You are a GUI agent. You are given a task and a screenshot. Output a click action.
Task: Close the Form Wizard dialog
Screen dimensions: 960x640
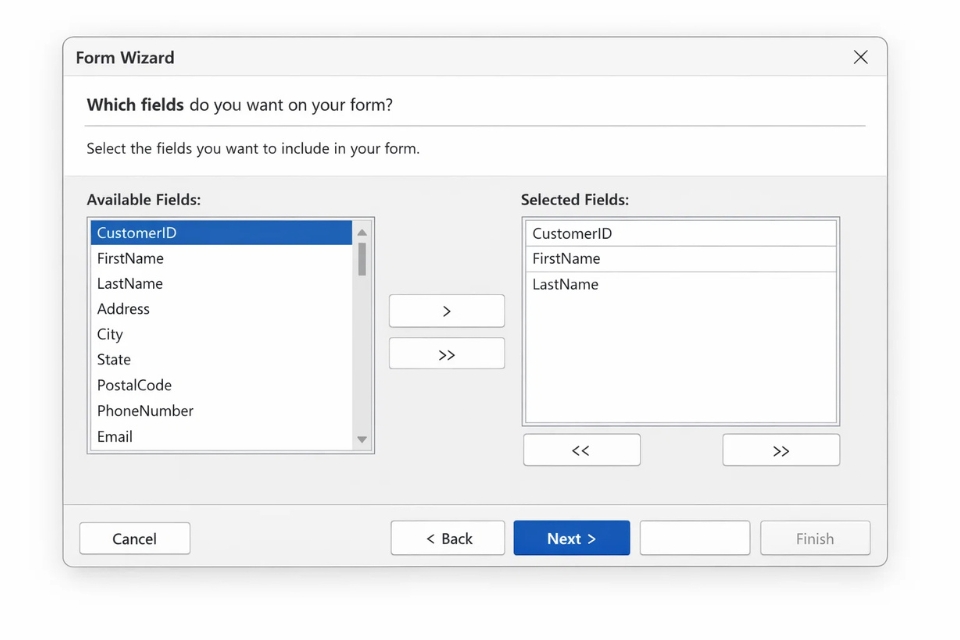pyautogui.click(x=860, y=57)
